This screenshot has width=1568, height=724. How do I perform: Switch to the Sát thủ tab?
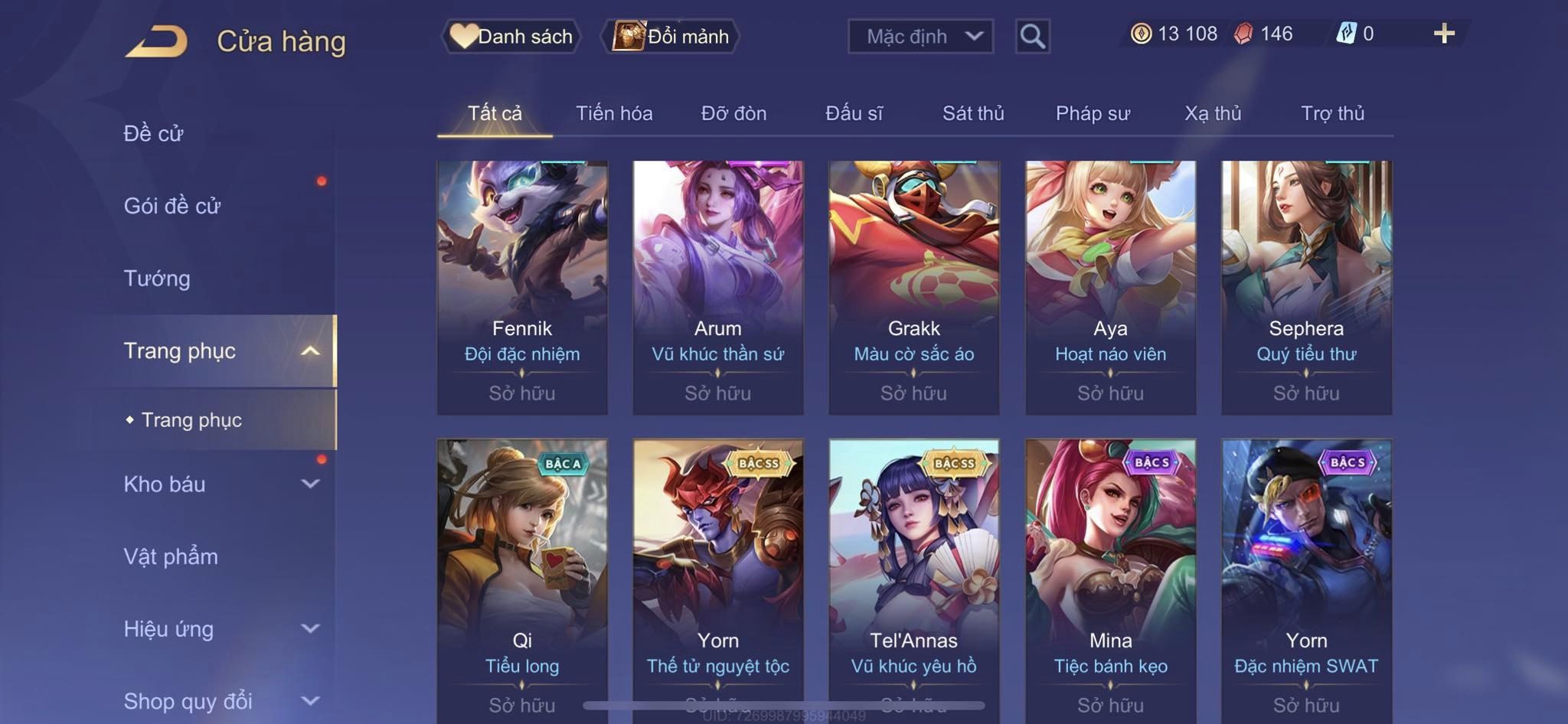coord(973,113)
